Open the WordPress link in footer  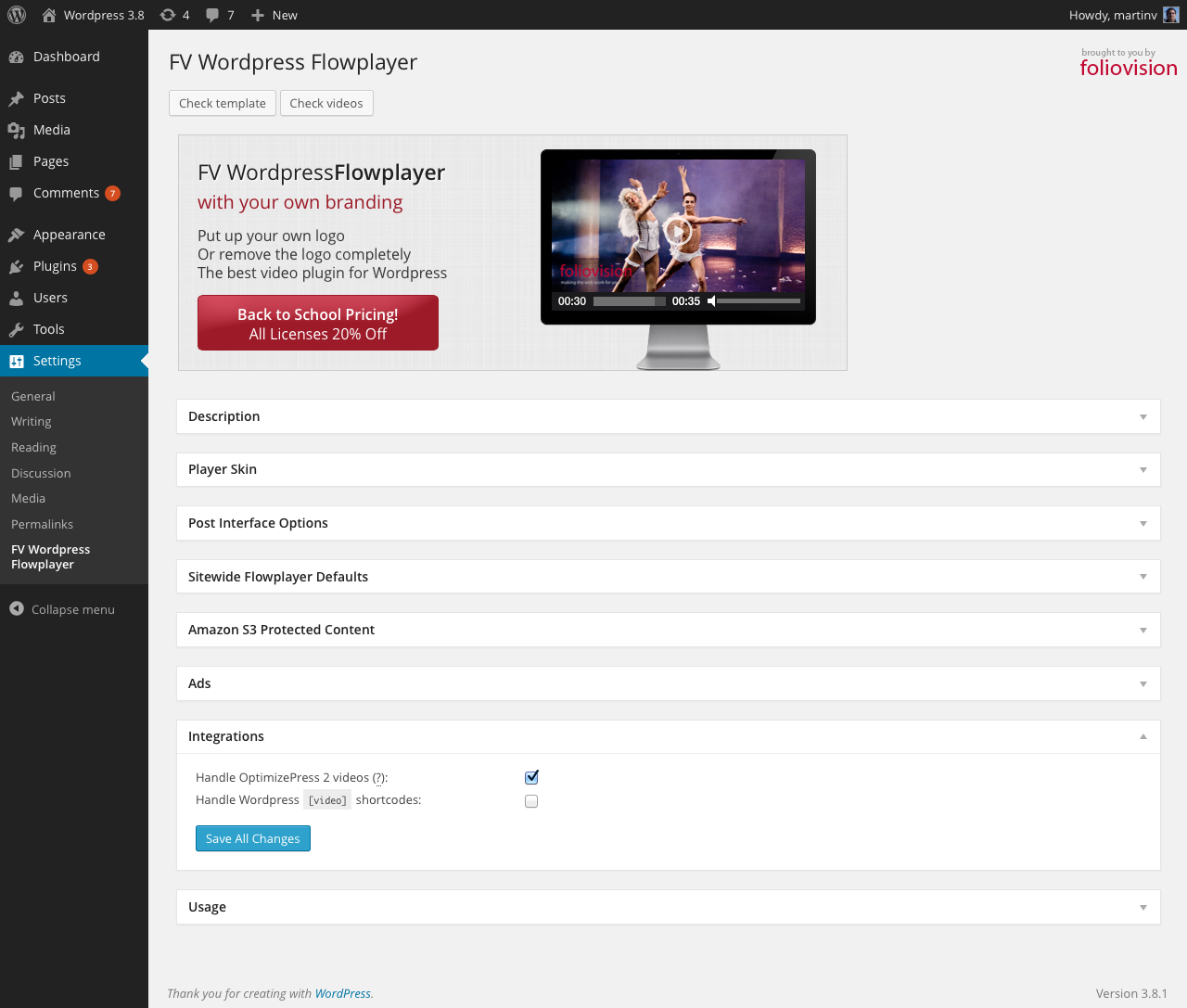click(x=343, y=993)
